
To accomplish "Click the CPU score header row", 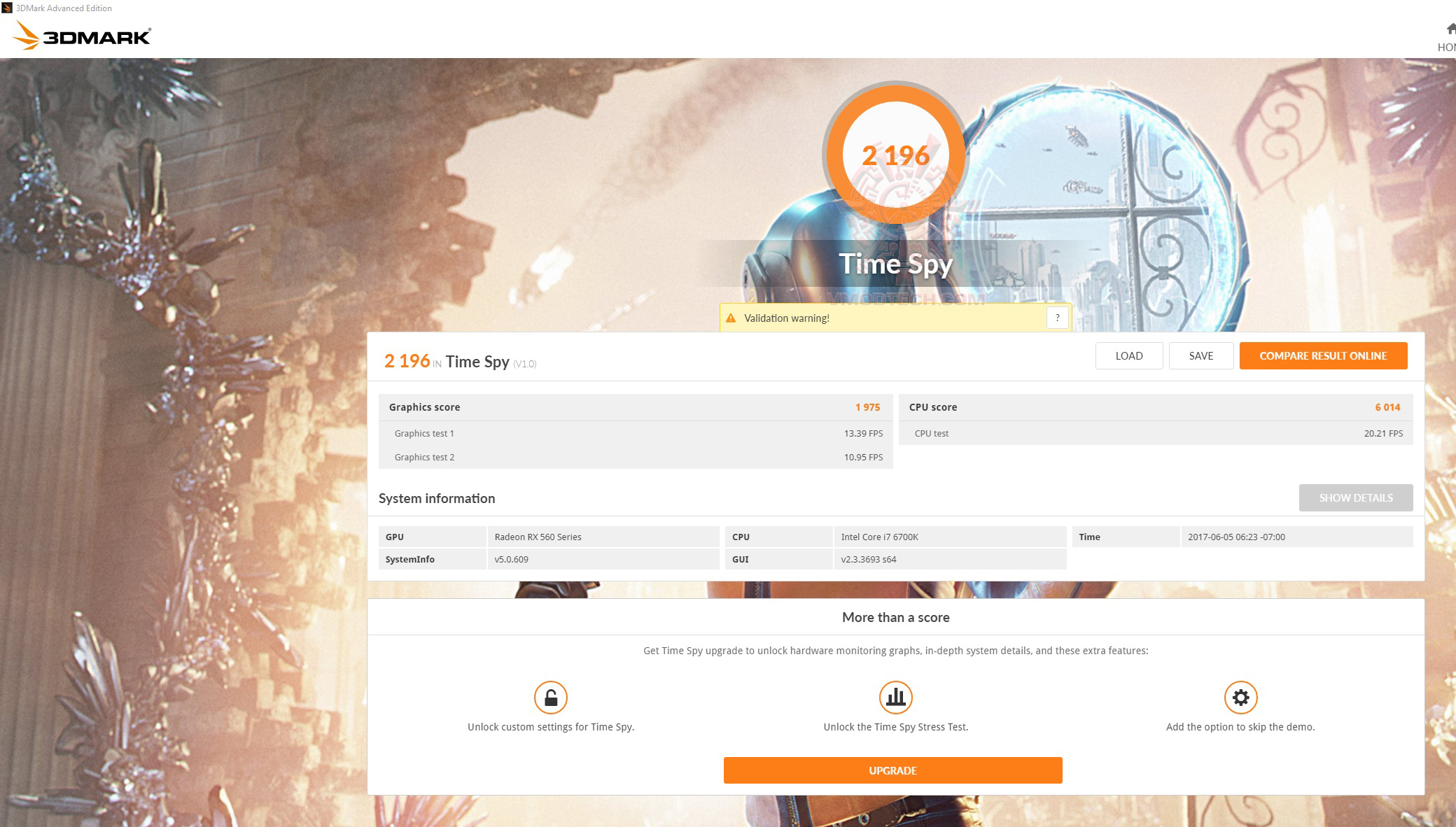I will (1155, 407).
